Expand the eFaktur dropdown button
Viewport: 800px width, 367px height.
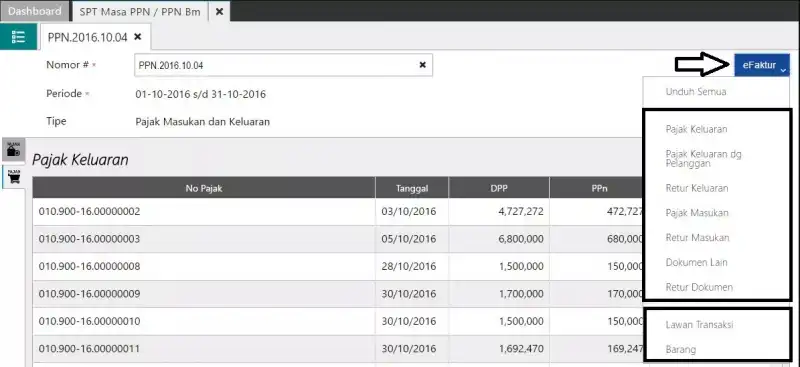click(762, 65)
